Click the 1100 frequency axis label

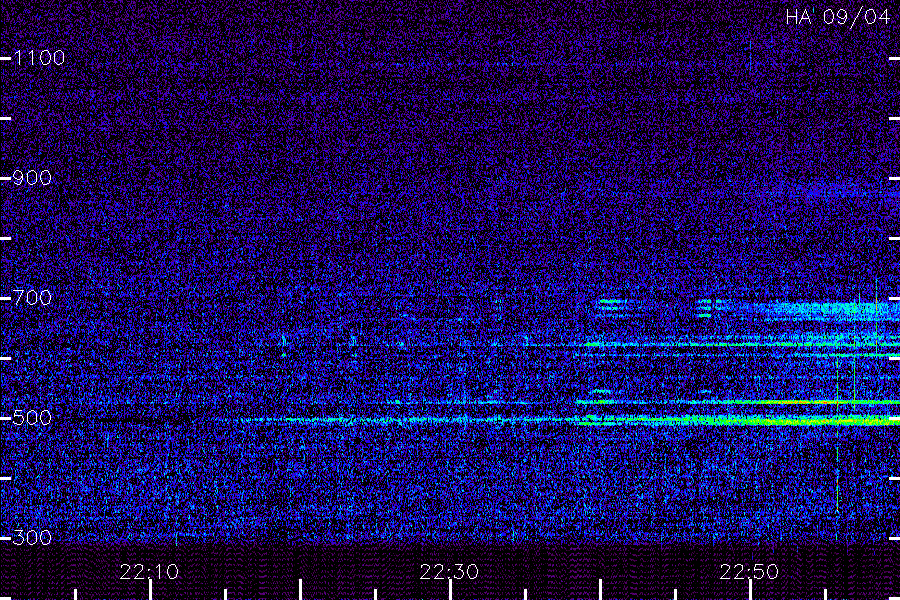pos(39,58)
